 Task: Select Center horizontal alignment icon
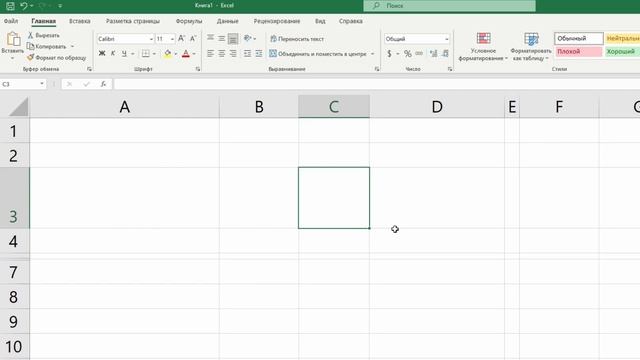pyautogui.click(x=221, y=53)
